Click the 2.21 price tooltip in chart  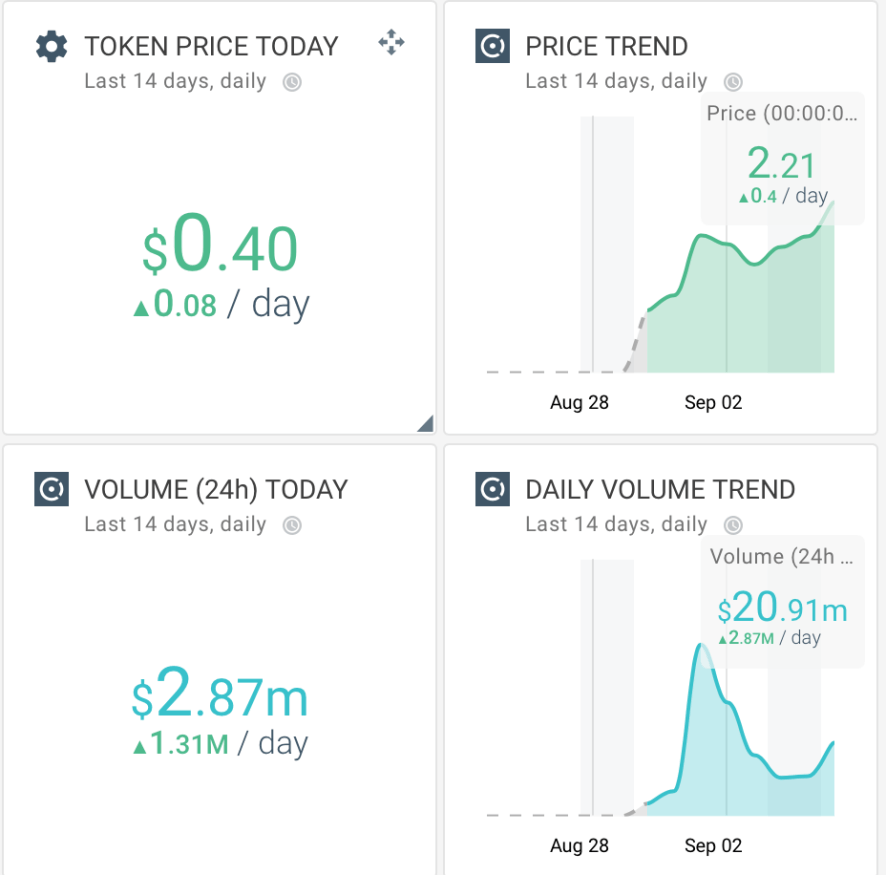(782, 164)
